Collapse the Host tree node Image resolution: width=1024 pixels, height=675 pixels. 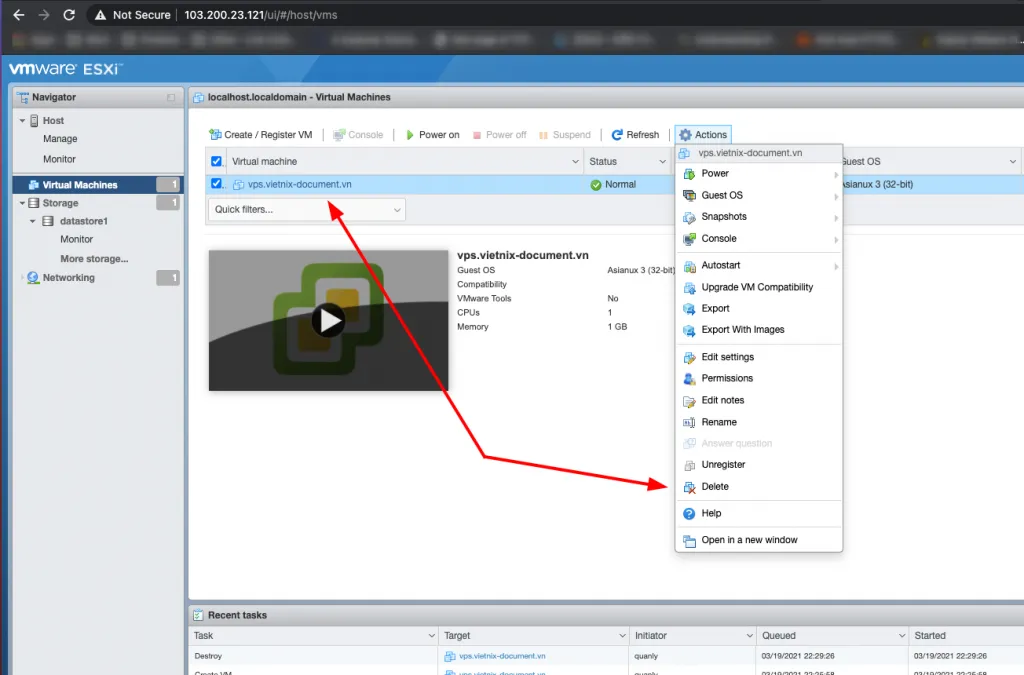coord(22,121)
